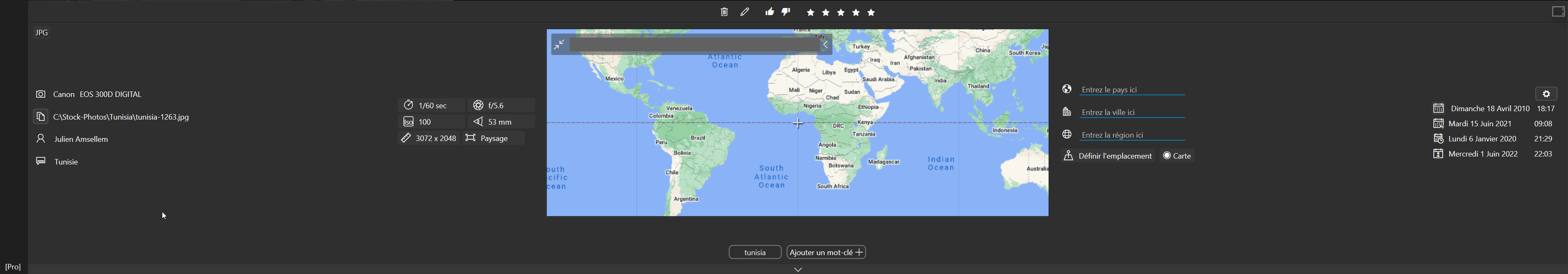The width and height of the screenshot is (1568, 274).
Task: Click the [Pro] label at bottom left
Action: [x=13, y=267]
